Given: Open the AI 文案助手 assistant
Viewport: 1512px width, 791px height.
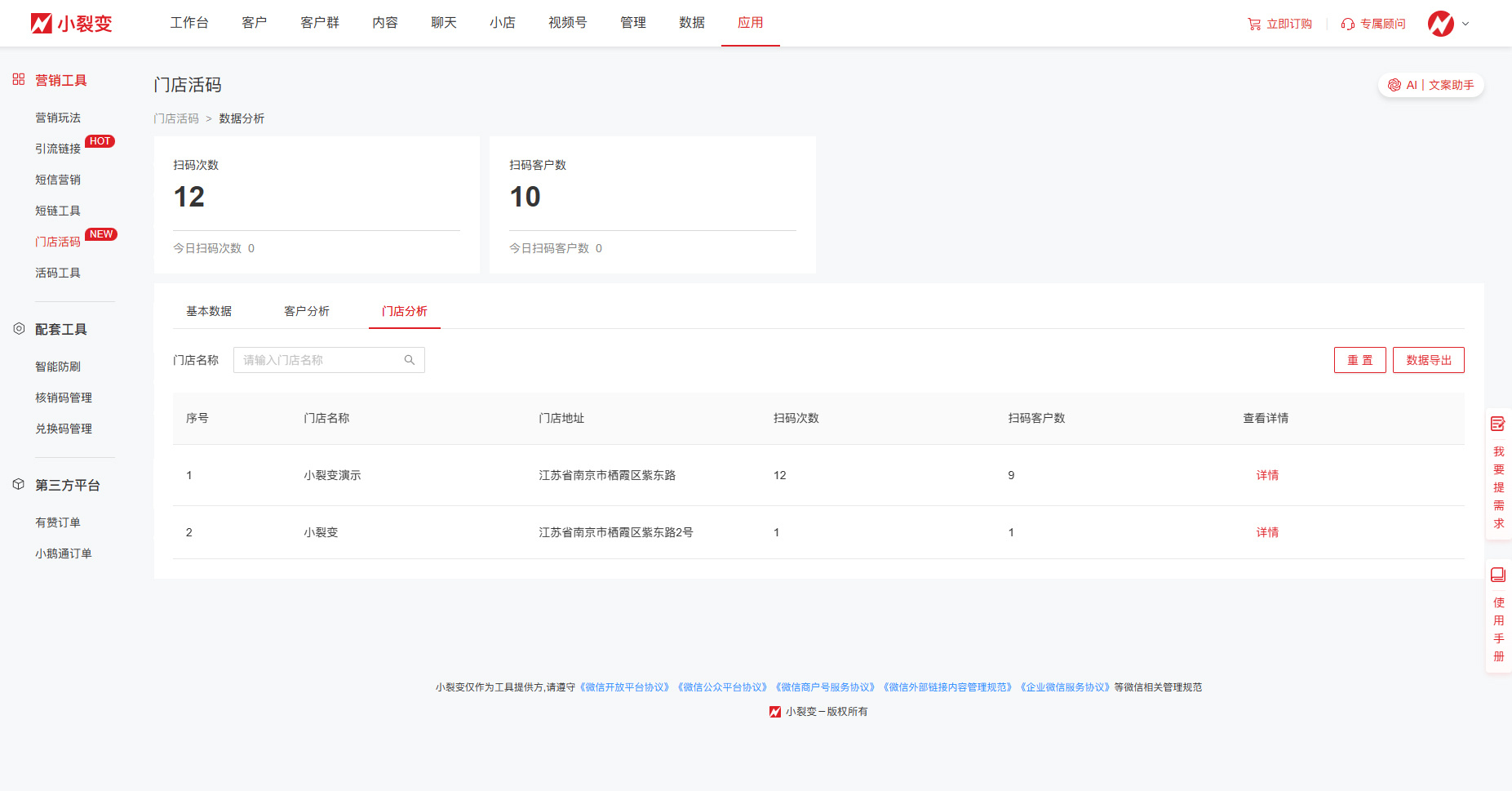Looking at the screenshot, I should 1431,85.
